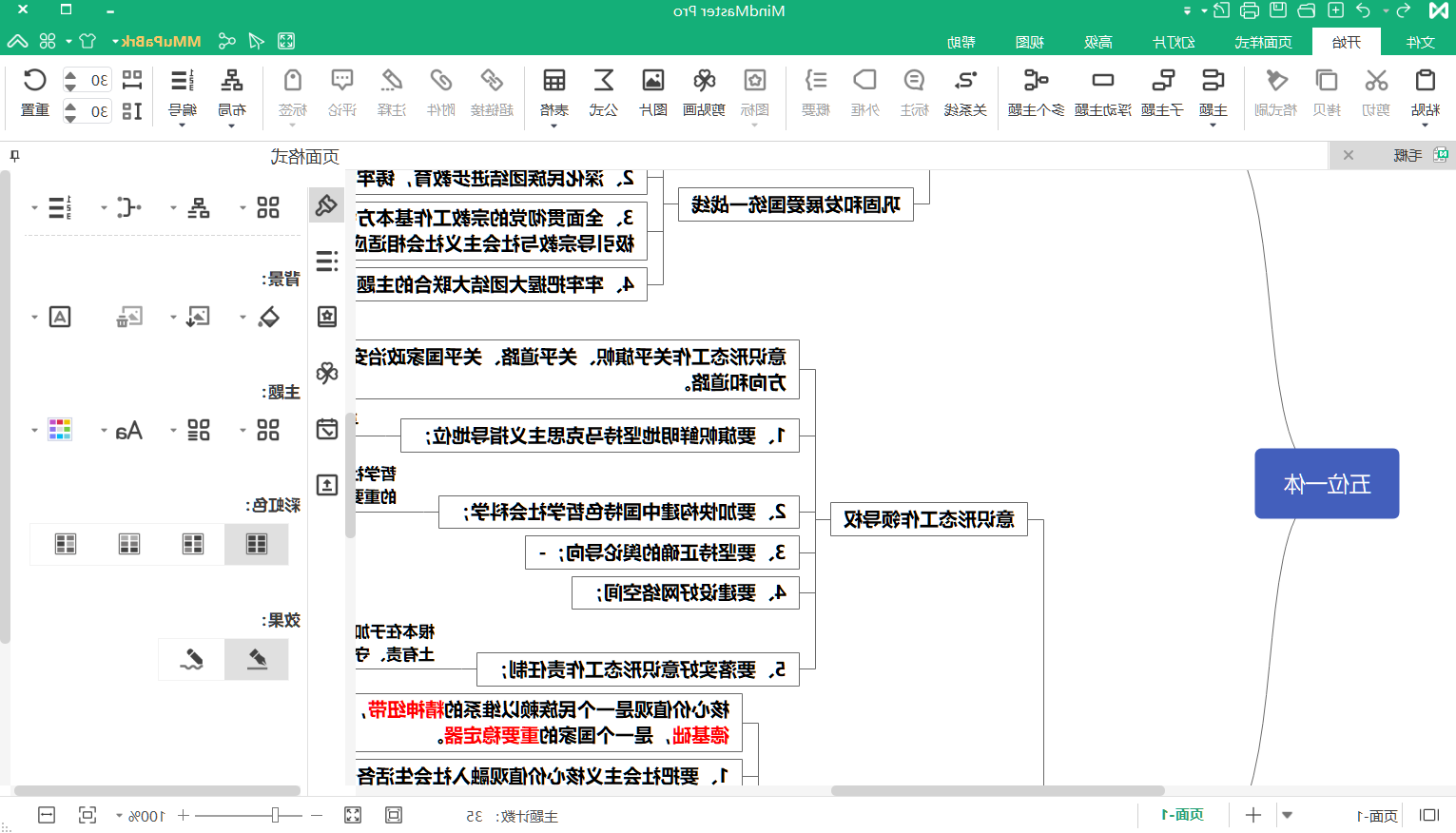Add a Relationship line (关系线)

(x=965, y=81)
